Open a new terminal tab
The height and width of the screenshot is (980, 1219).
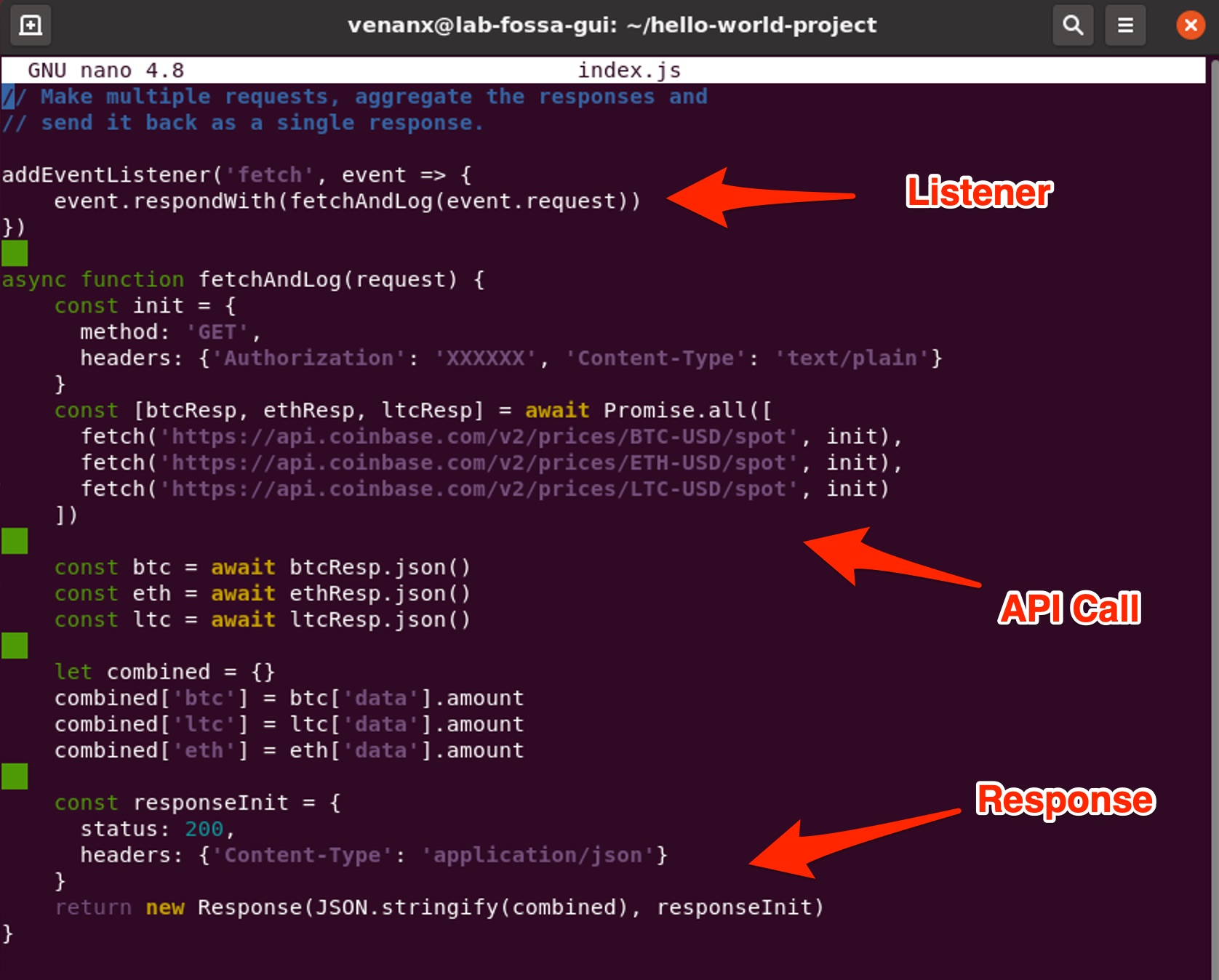click(x=31, y=25)
